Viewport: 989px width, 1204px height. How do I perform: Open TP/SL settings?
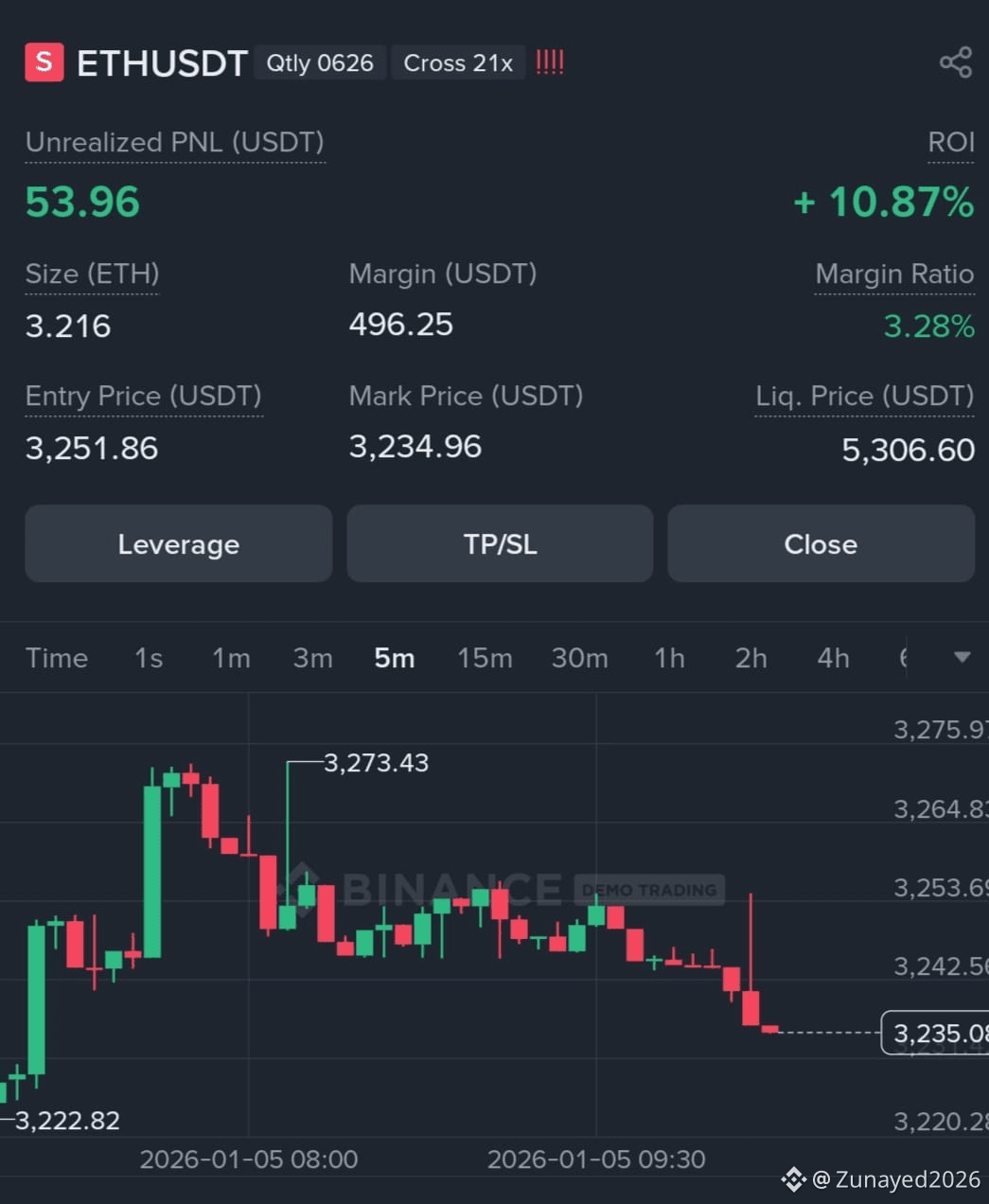click(500, 543)
